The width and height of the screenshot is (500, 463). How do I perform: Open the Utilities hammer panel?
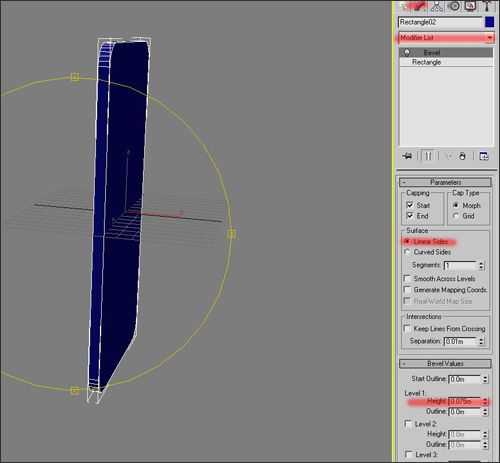coord(487,6)
